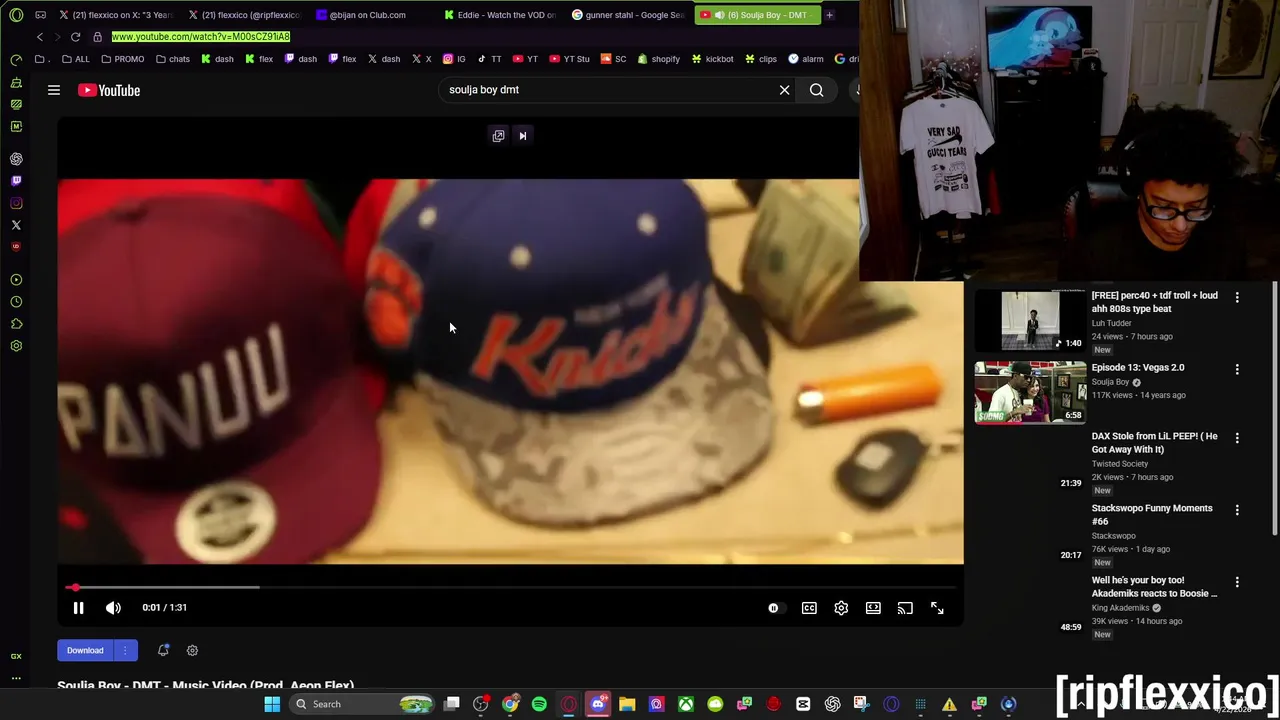Run the YouTube search with the magnifier button
Screen dimensions: 1280x720
tap(817, 90)
